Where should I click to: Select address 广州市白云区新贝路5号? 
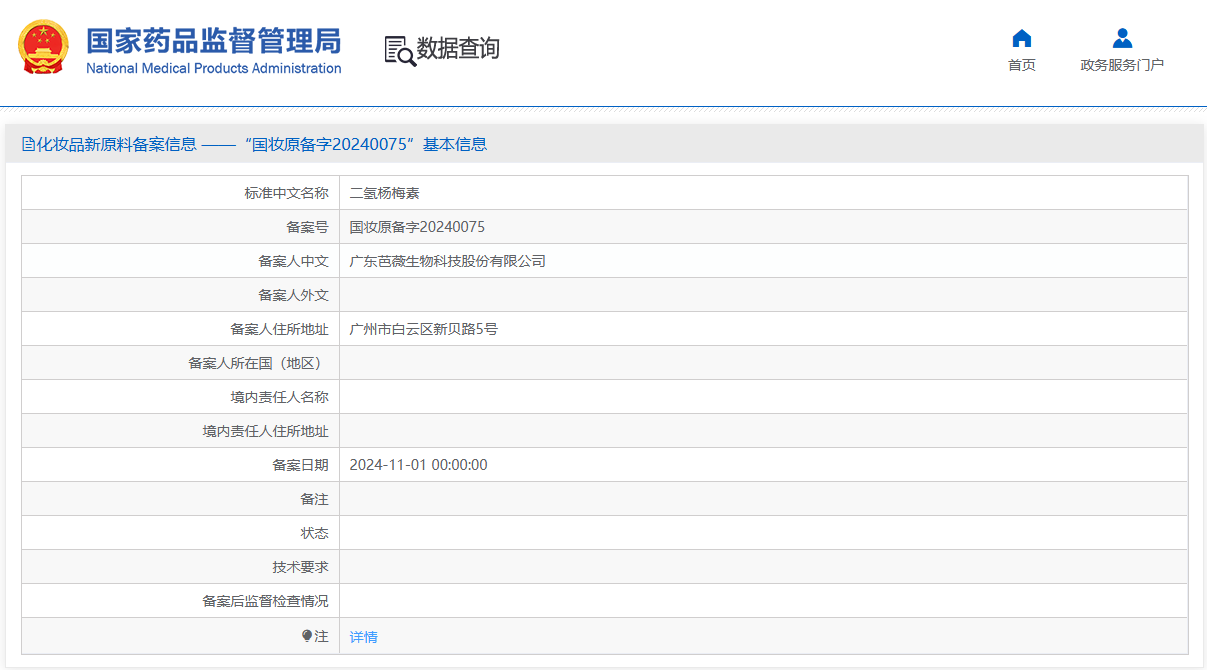pos(423,329)
